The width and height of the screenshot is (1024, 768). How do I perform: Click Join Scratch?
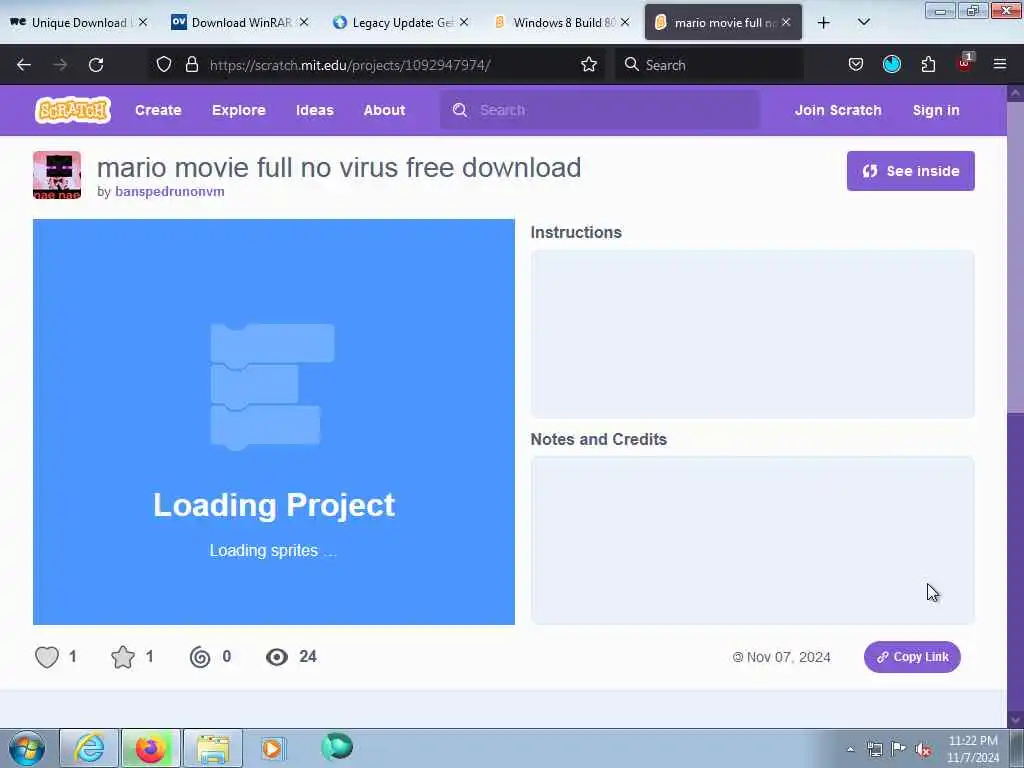[x=838, y=110]
